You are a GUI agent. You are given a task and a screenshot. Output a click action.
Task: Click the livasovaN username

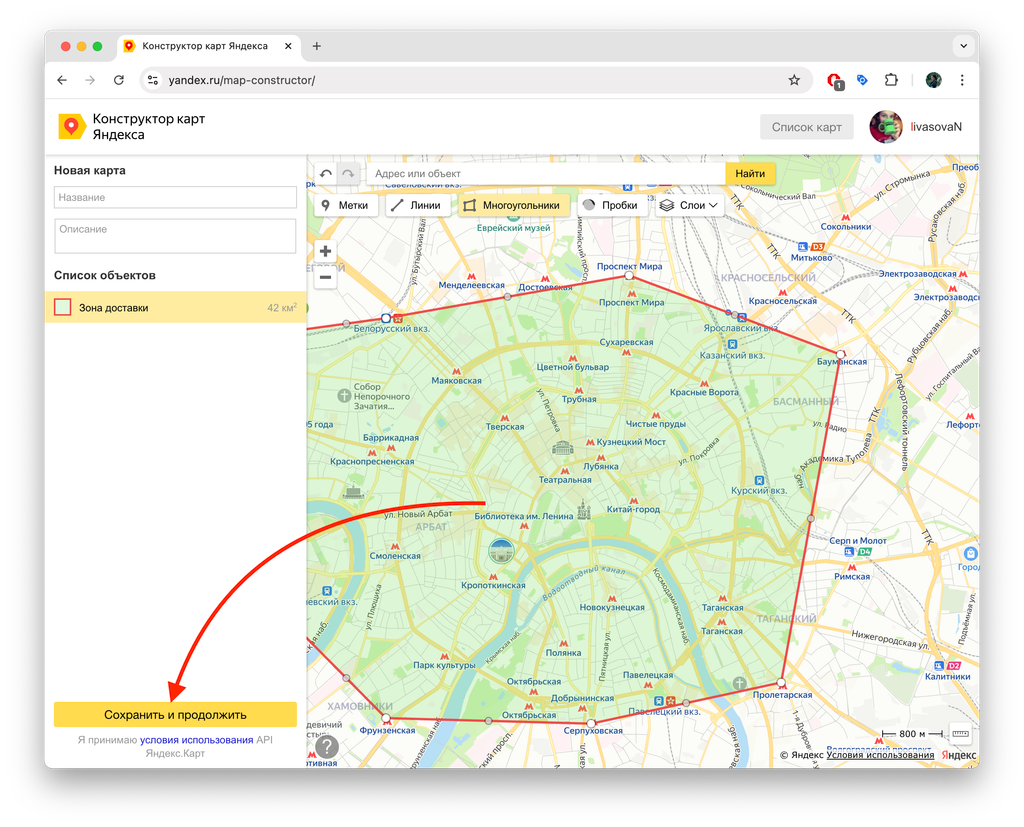936,127
